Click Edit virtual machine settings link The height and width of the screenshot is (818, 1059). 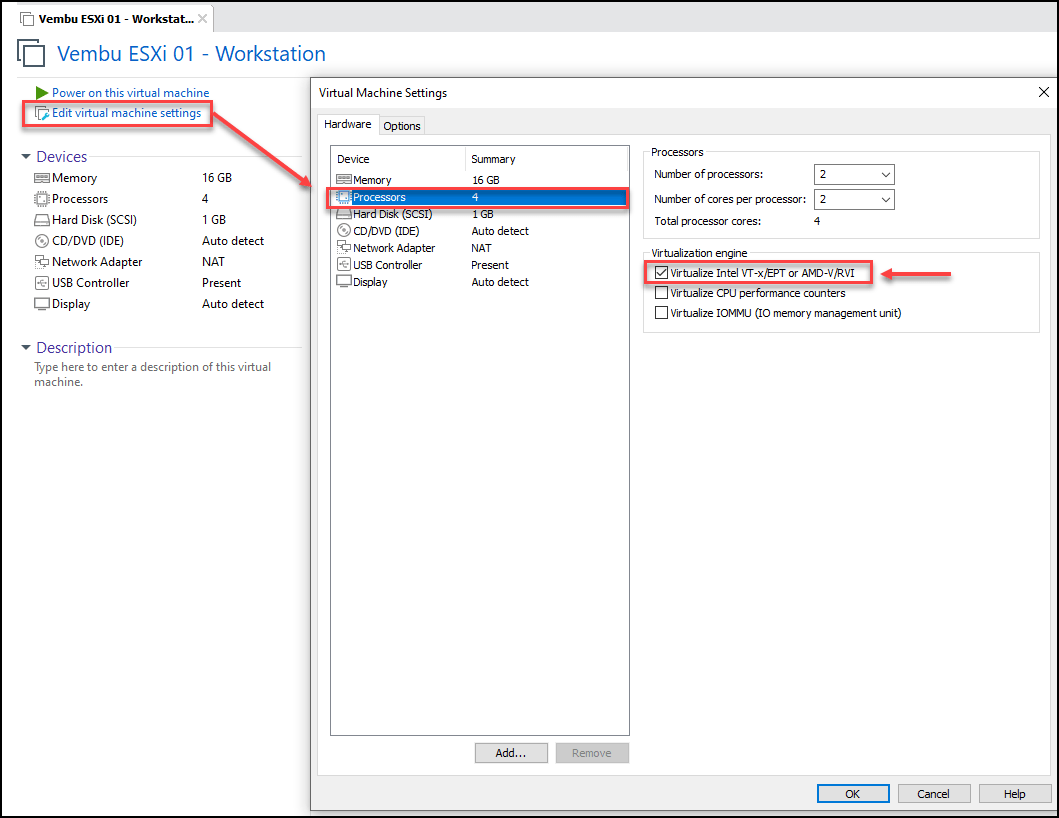click(x=126, y=113)
